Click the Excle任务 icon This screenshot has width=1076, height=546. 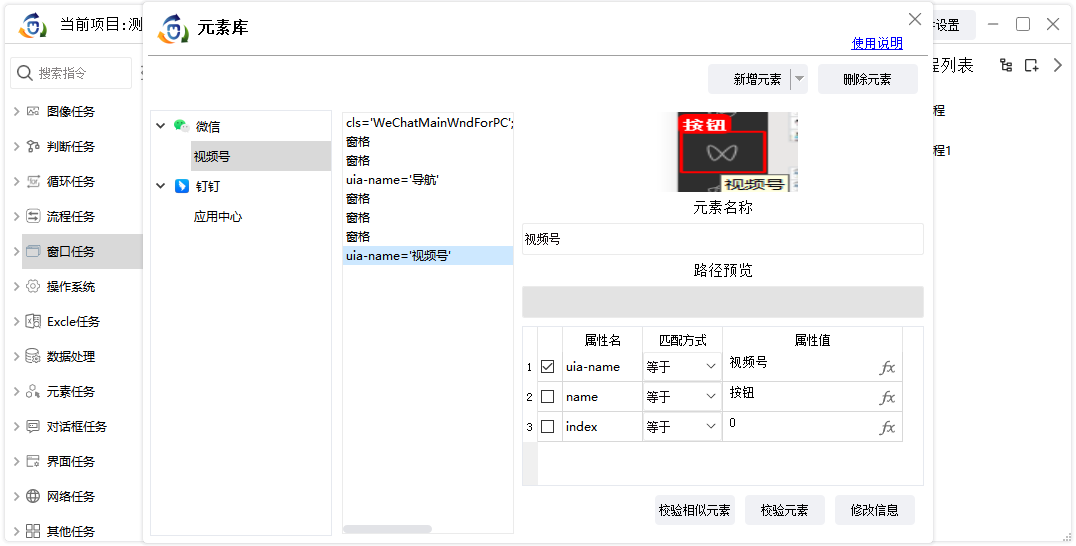point(33,321)
